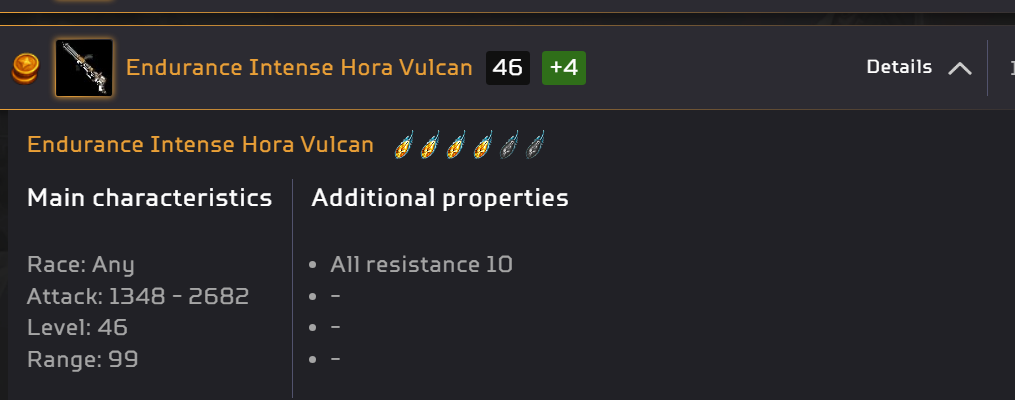This screenshot has width=1015, height=400.
Task: Click the Details label
Action: click(899, 67)
